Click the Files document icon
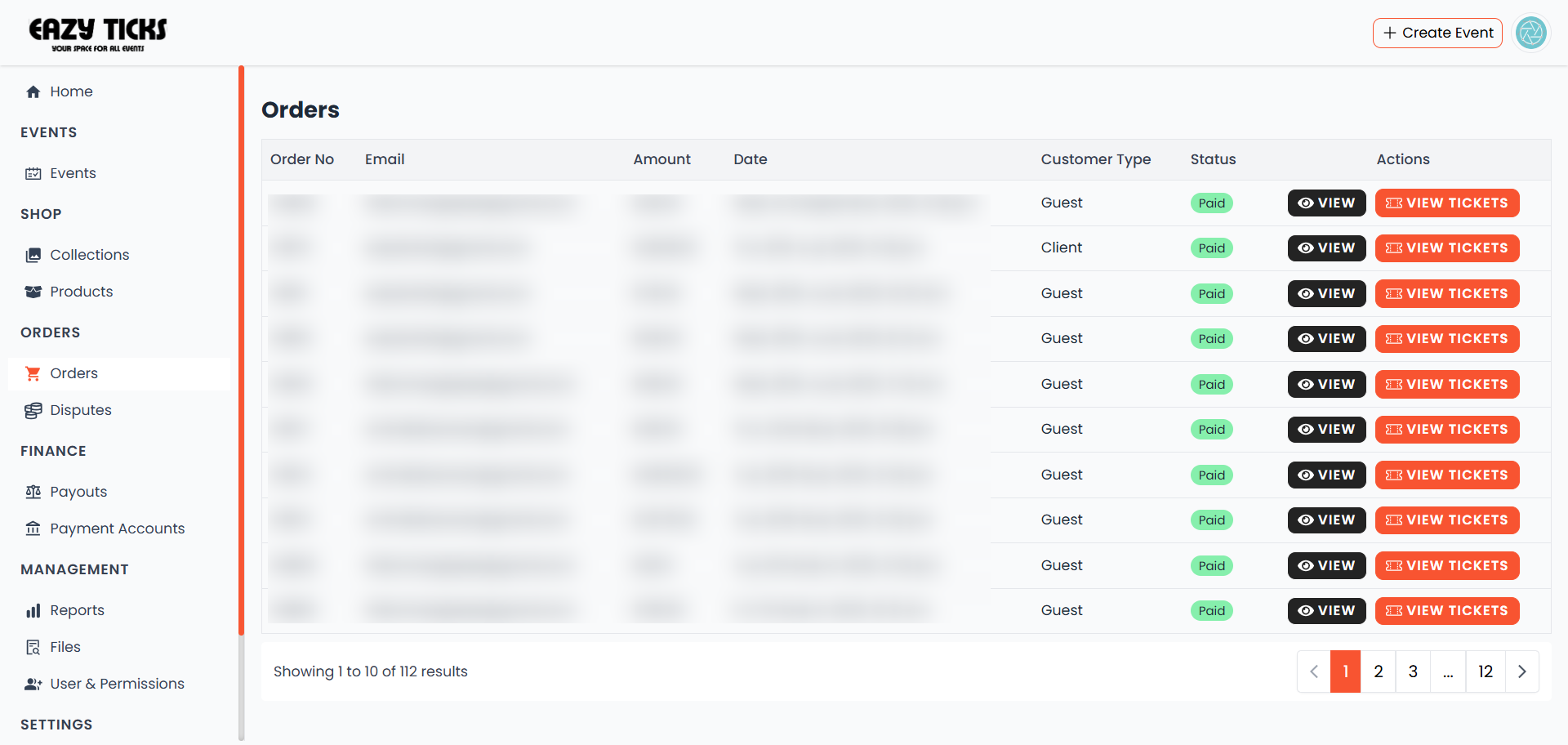This screenshot has width=1568, height=745. (33, 646)
